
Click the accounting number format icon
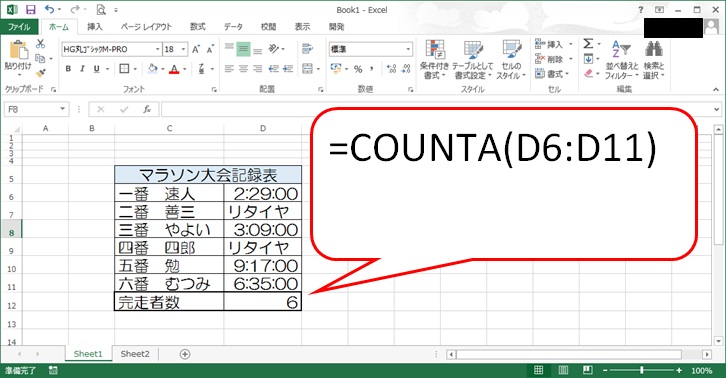pyautogui.click(x=336, y=69)
